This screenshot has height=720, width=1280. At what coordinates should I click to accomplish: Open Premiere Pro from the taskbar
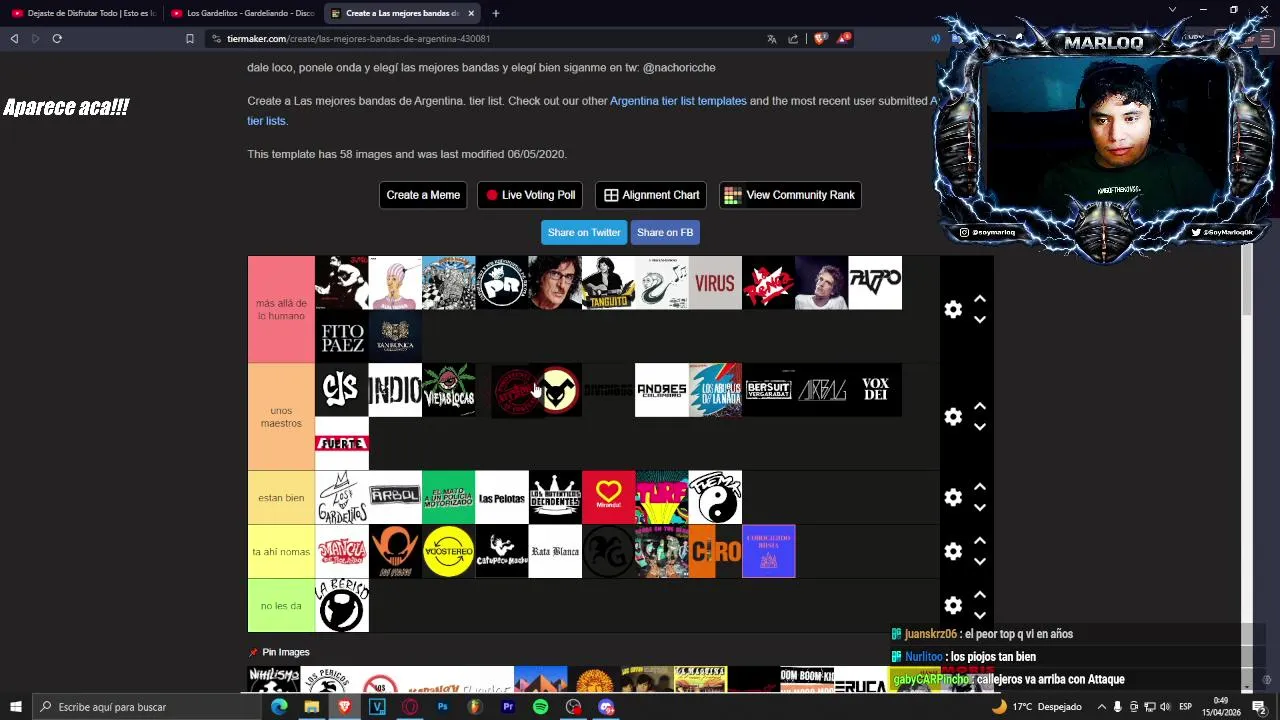[x=508, y=707]
